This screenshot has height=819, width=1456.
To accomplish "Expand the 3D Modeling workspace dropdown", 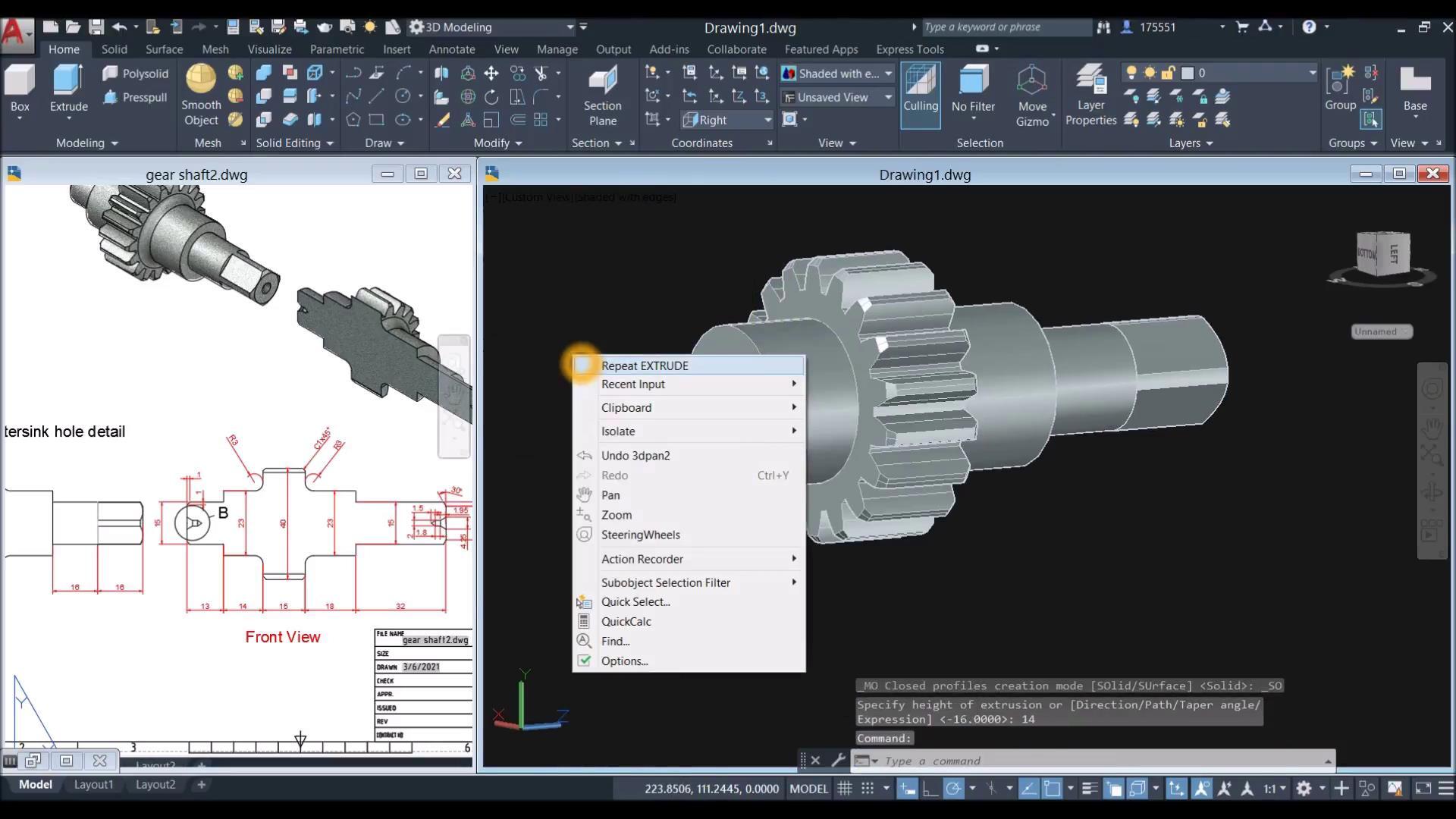I will 570,27.
